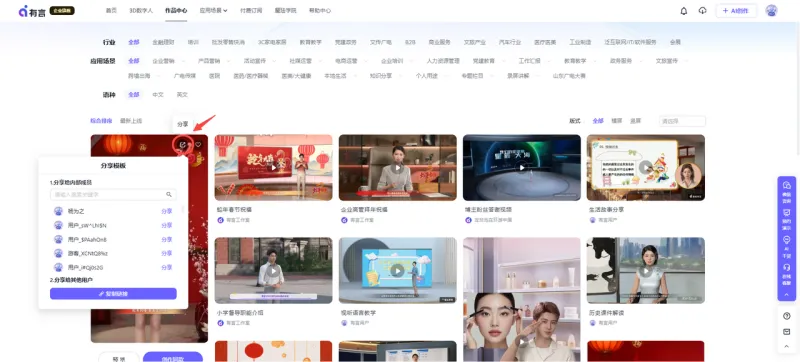Share the template with 杨为之
800x362 pixels.
coord(167,212)
